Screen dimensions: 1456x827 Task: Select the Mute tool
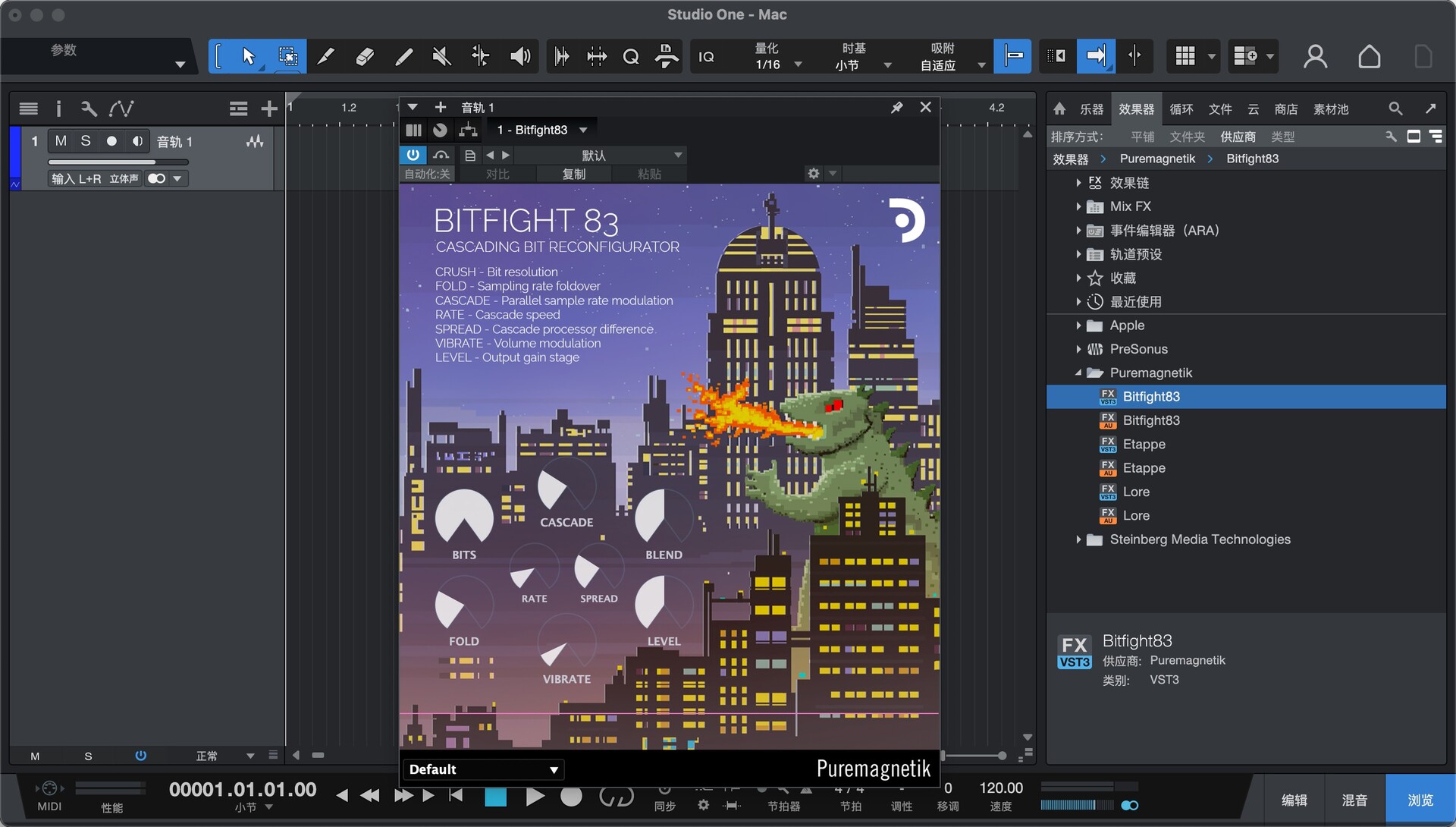[441, 56]
